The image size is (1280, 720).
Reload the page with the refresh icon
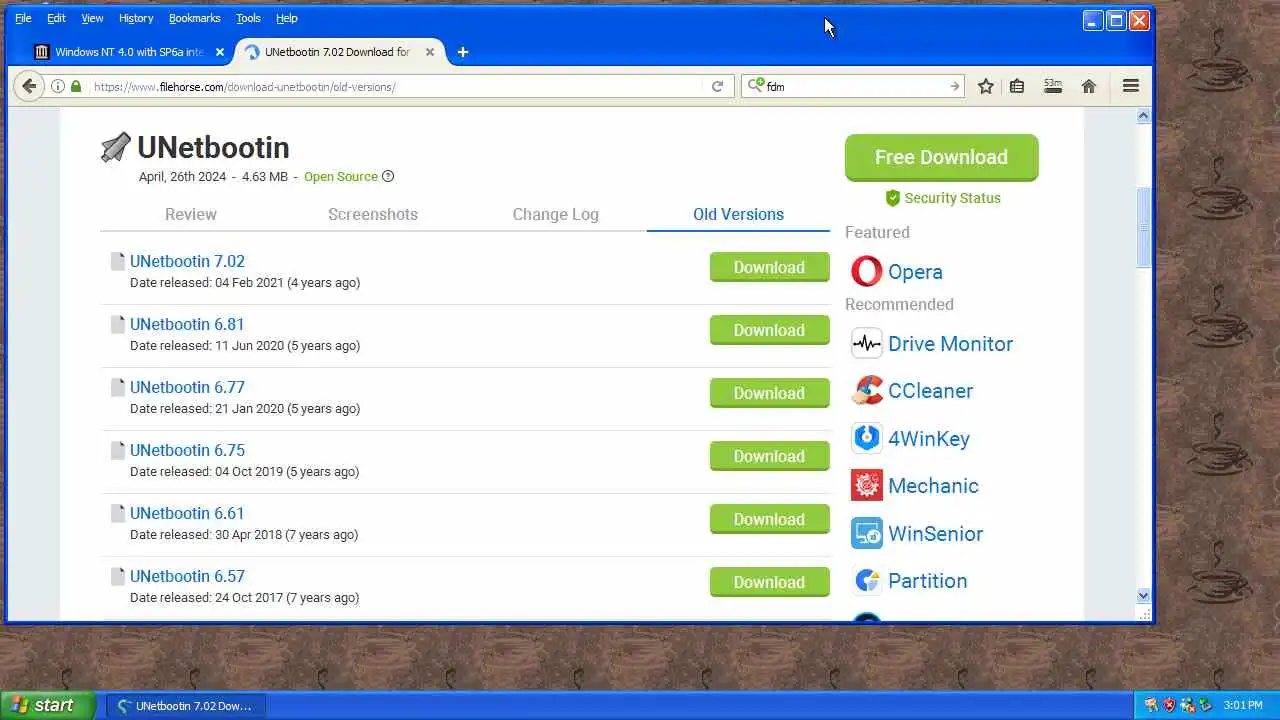click(x=717, y=87)
